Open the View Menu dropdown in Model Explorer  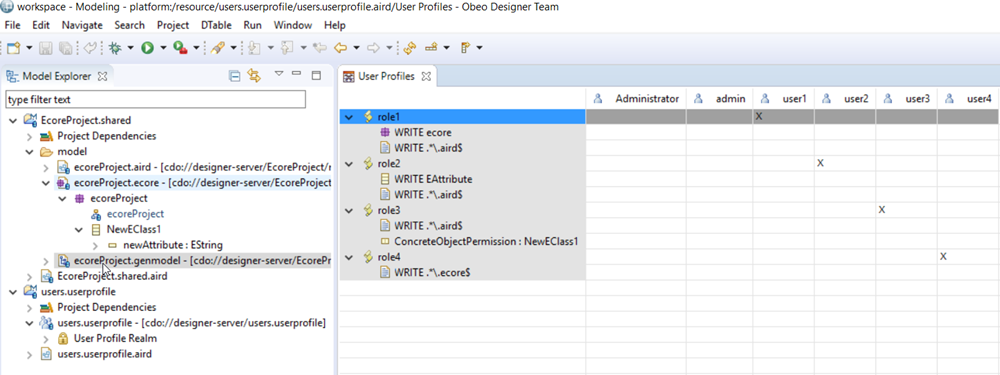point(279,74)
